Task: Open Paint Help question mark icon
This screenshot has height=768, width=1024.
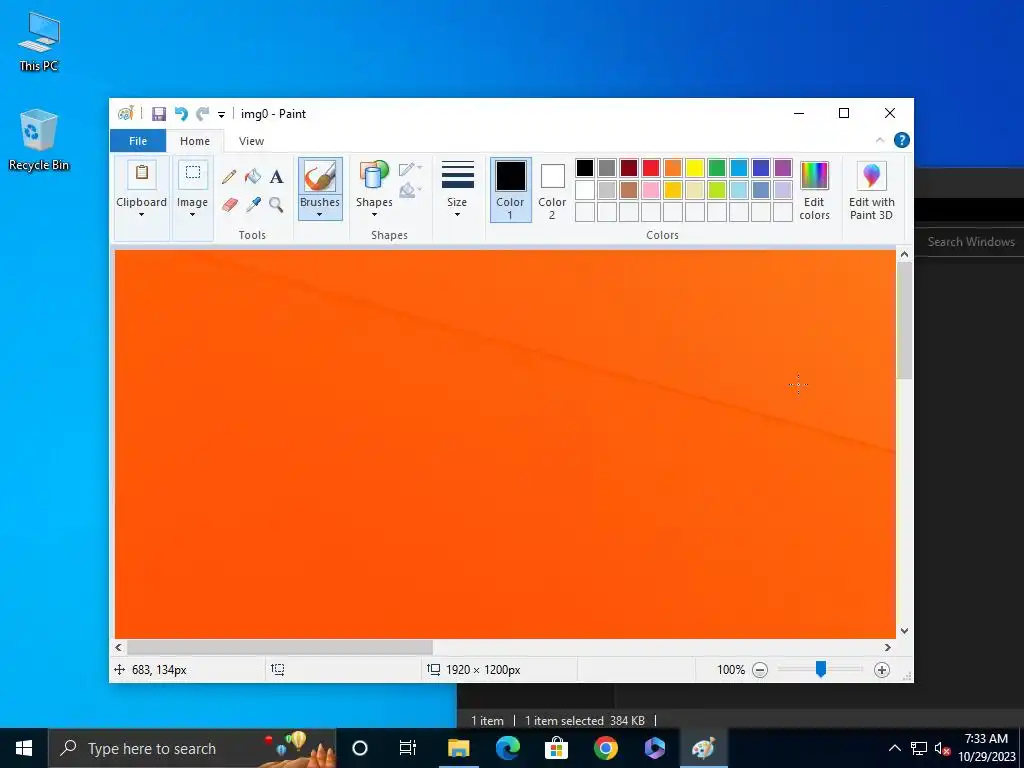Action: pyautogui.click(x=901, y=140)
